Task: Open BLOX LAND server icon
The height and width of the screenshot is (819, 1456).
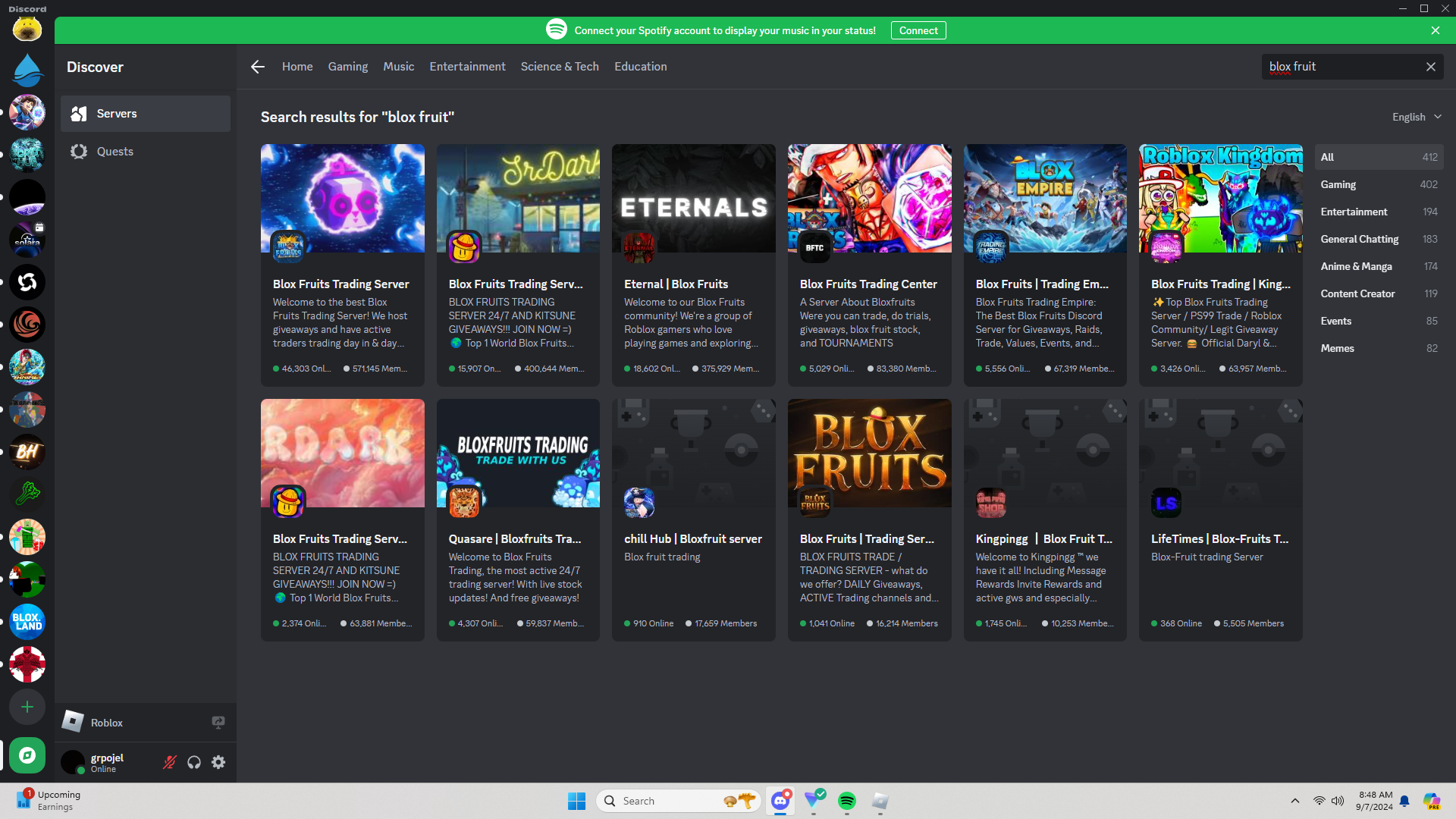Action: [27, 622]
